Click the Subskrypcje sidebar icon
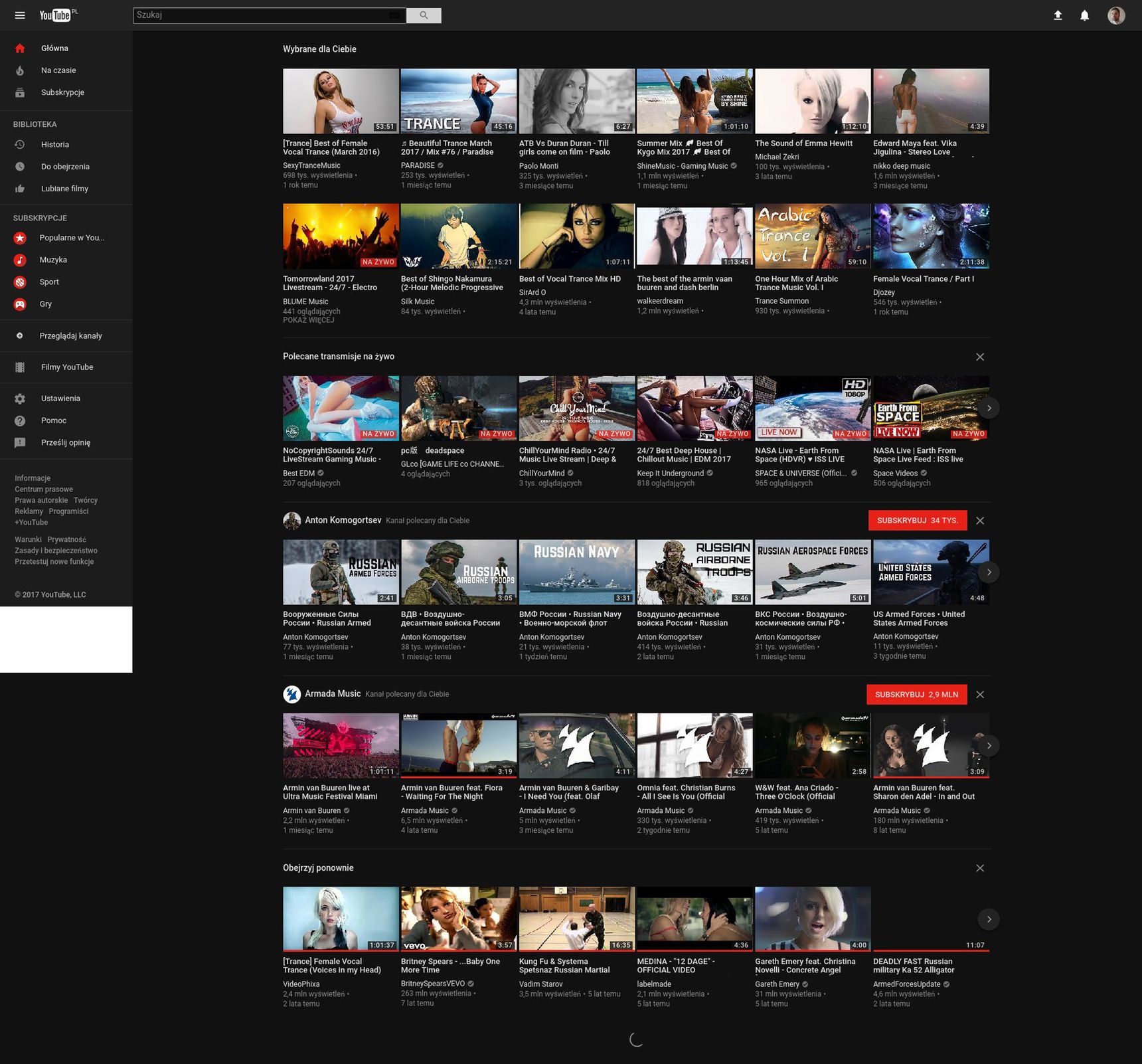This screenshot has height=1064, width=1142. (x=20, y=92)
